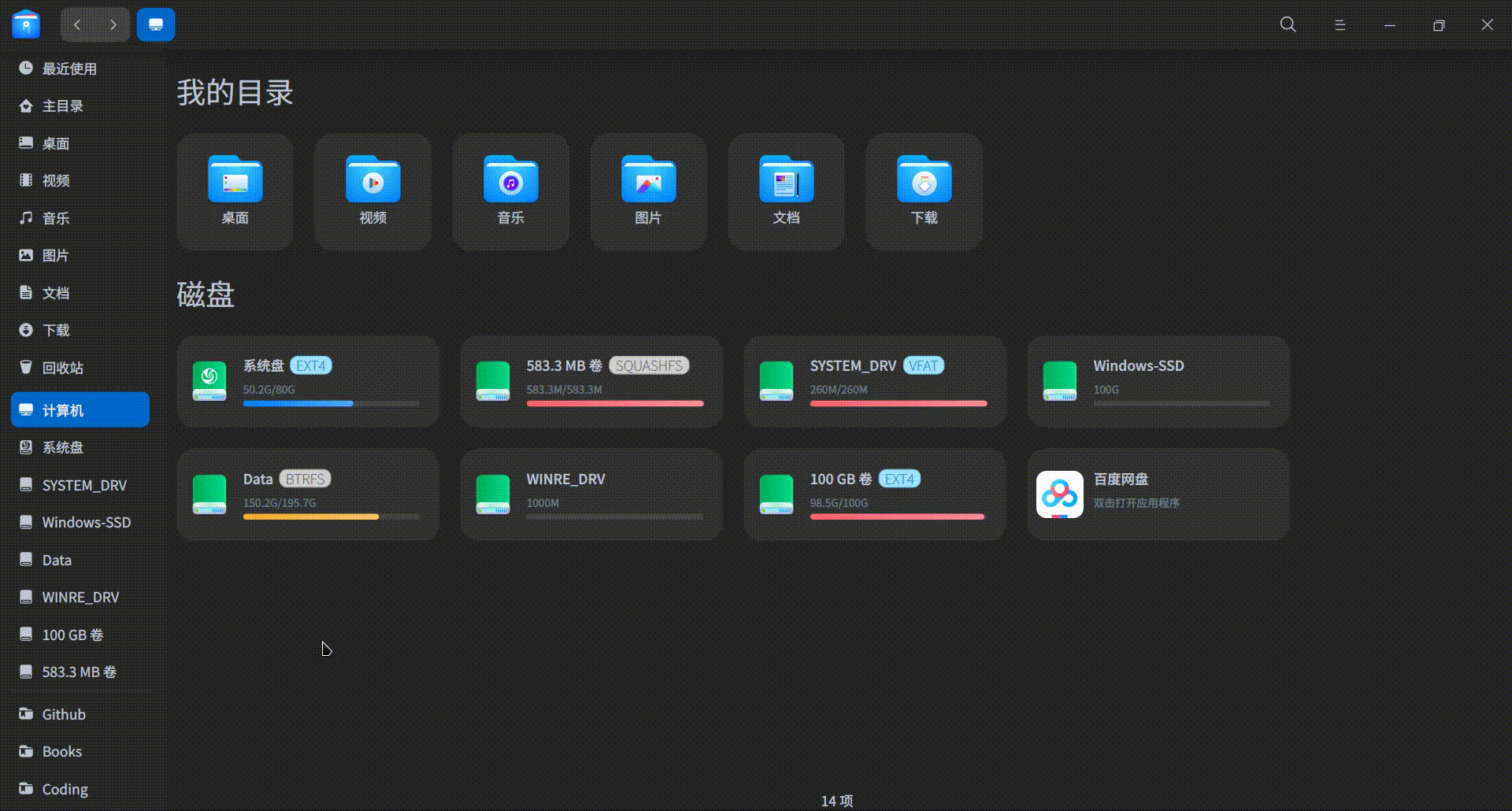Screen dimensions: 1512x811
Task: Open the hamburger settings menu
Action: [x=1340, y=24]
